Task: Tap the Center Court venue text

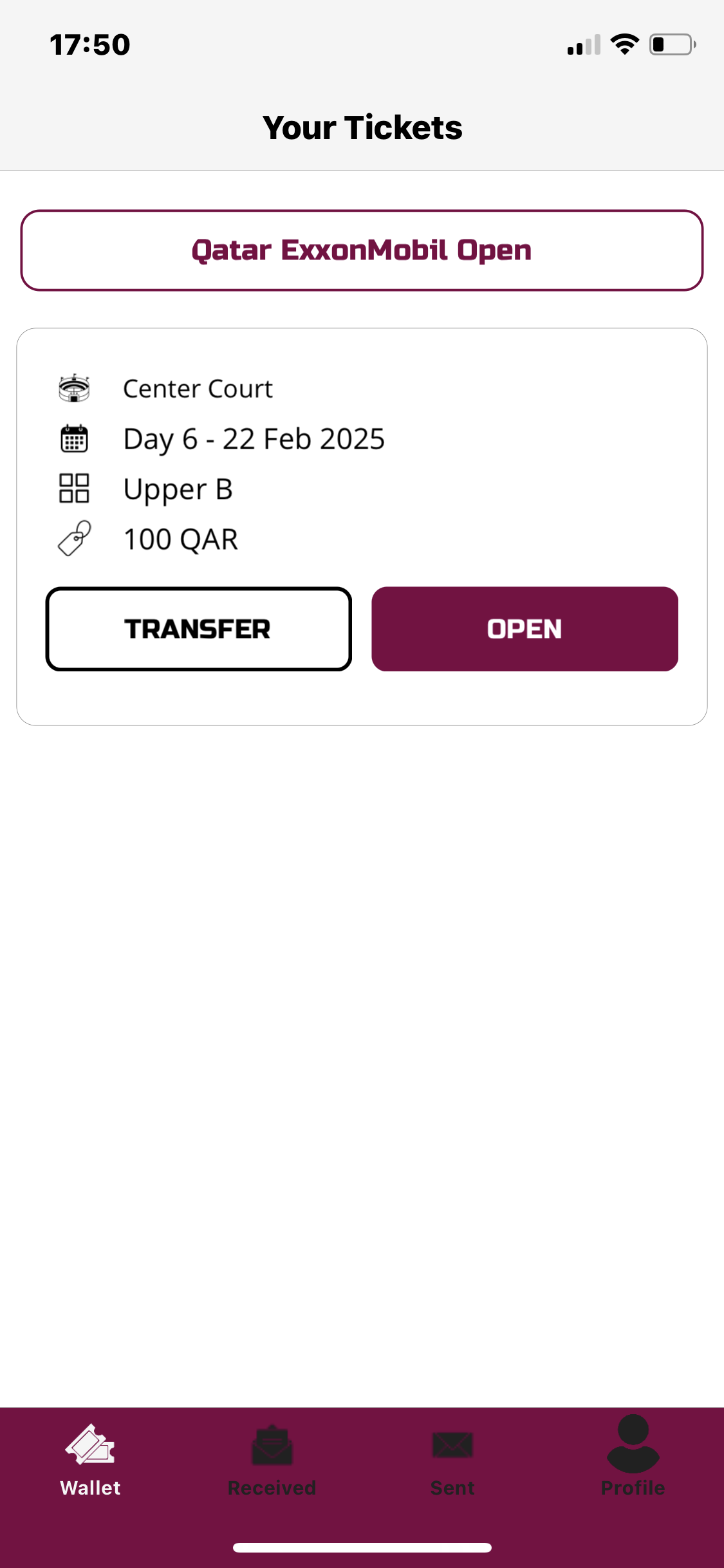Action: 198,389
